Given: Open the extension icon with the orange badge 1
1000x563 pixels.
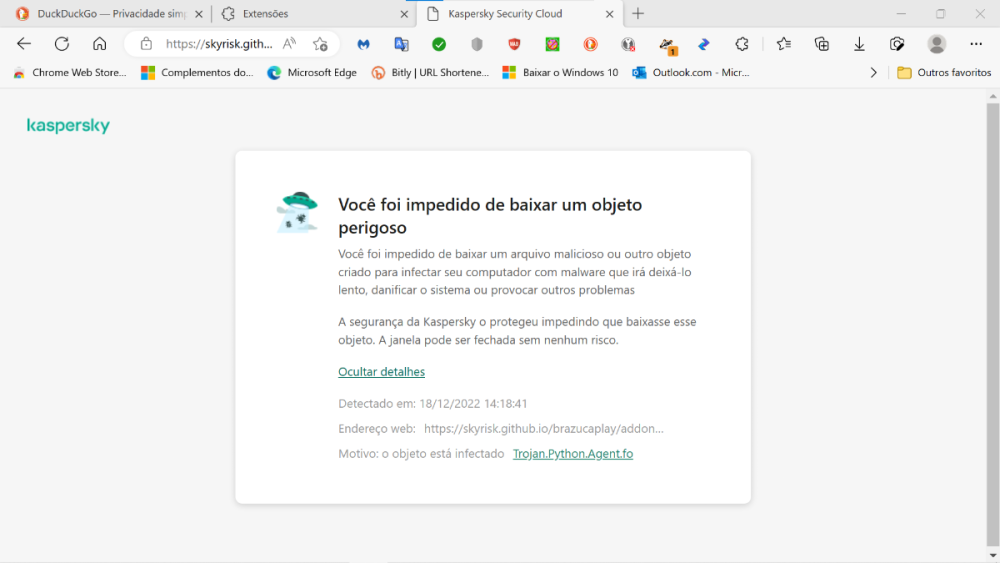Looking at the screenshot, I should click(667, 45).
